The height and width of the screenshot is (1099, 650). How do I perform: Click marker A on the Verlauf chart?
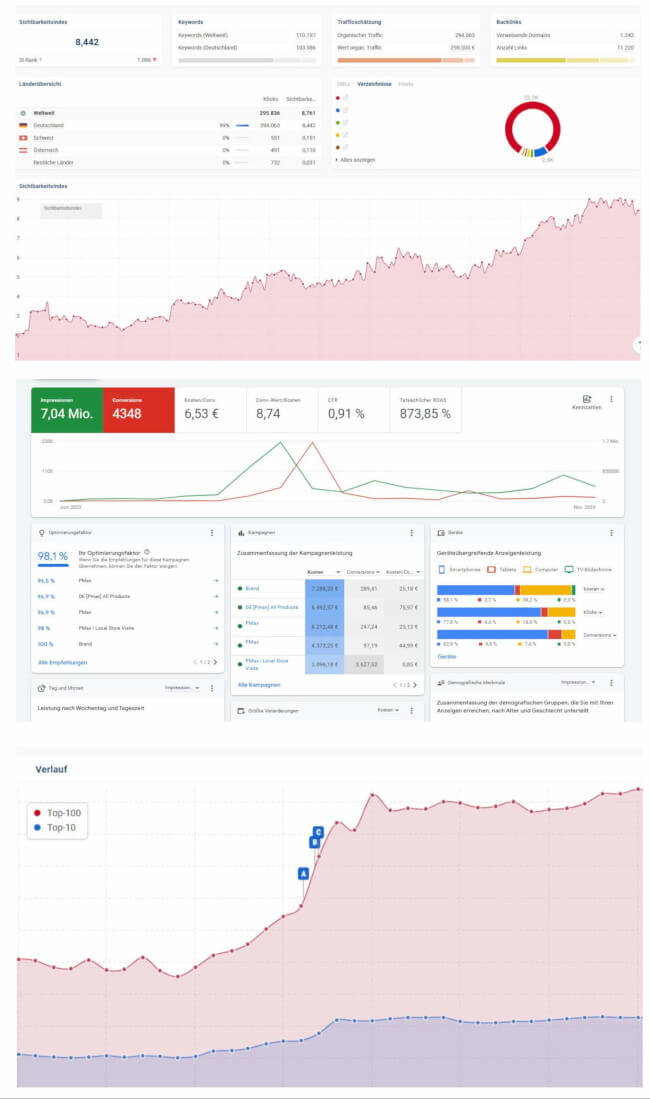coord(303,872)
